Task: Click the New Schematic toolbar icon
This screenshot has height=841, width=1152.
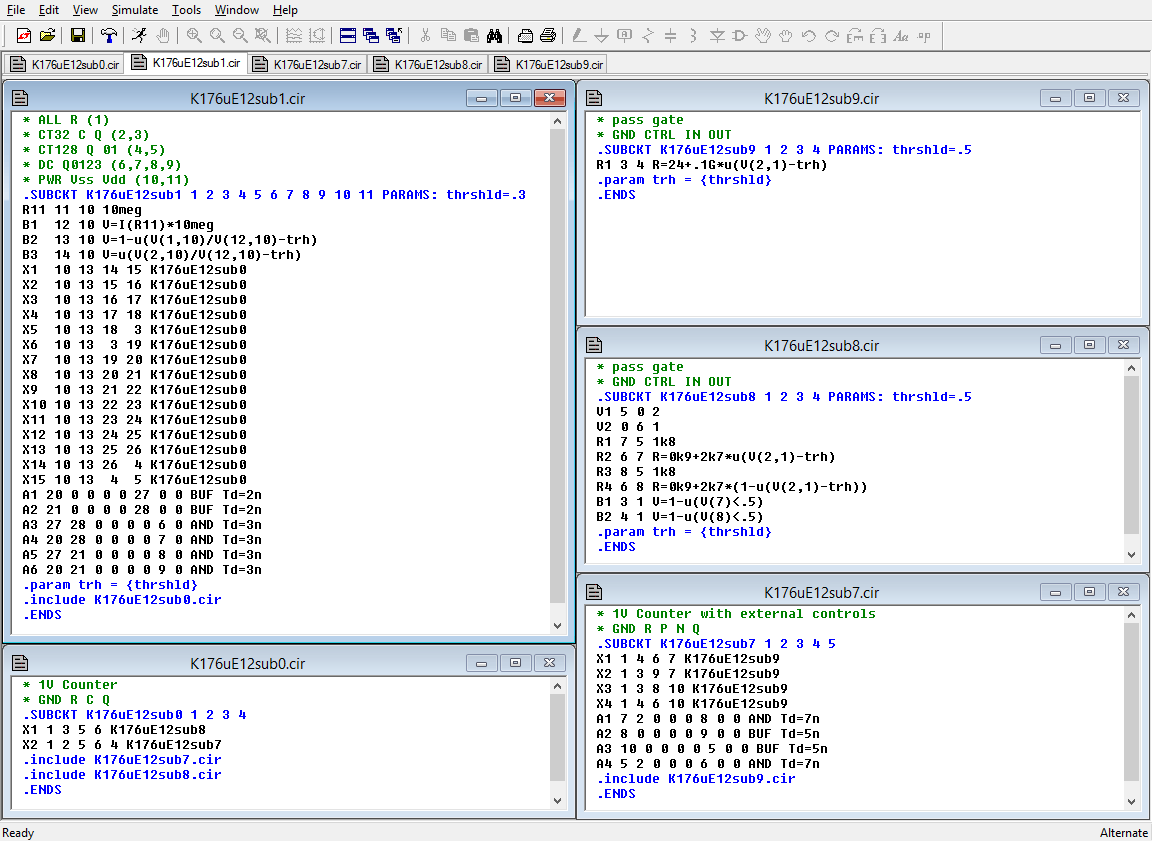Action: (x=24, y=36)
